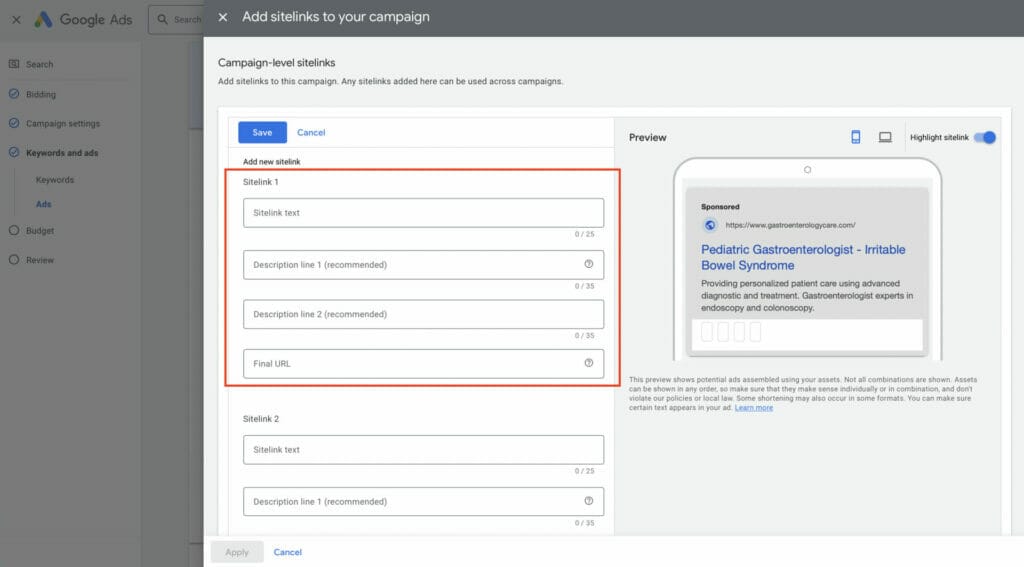The height and width of the screenshot is (567, 1024).
Task: Focus the Sitelink 1 text field
Action: click(x=423, y=213)
